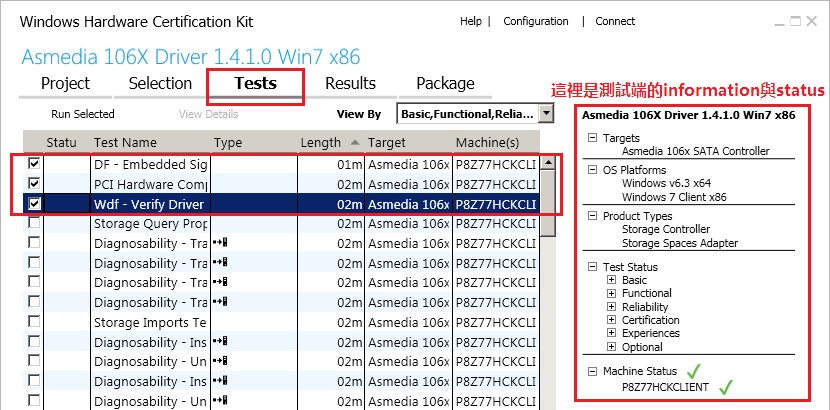Uncheck the DF - Embedded Sig test
The width and height of the screenshot is (830, 410).
34,164
